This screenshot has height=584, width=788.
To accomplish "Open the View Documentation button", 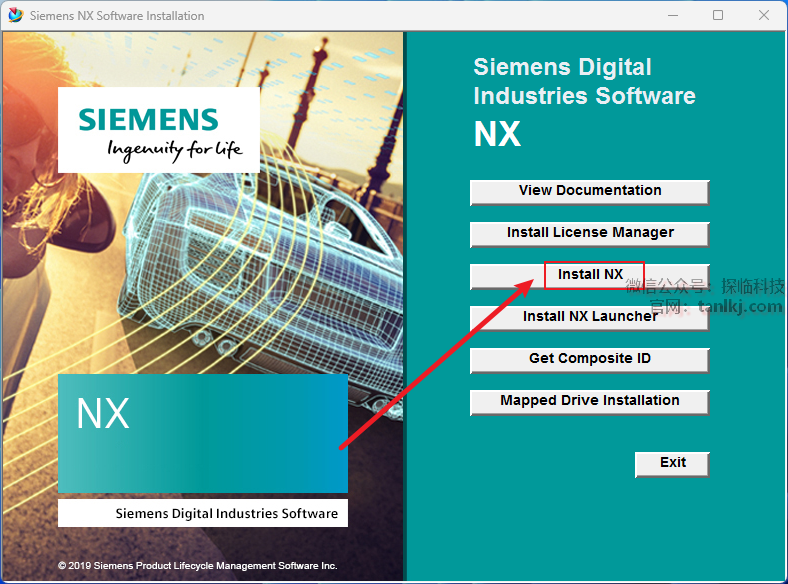I will tap(589, 192).
